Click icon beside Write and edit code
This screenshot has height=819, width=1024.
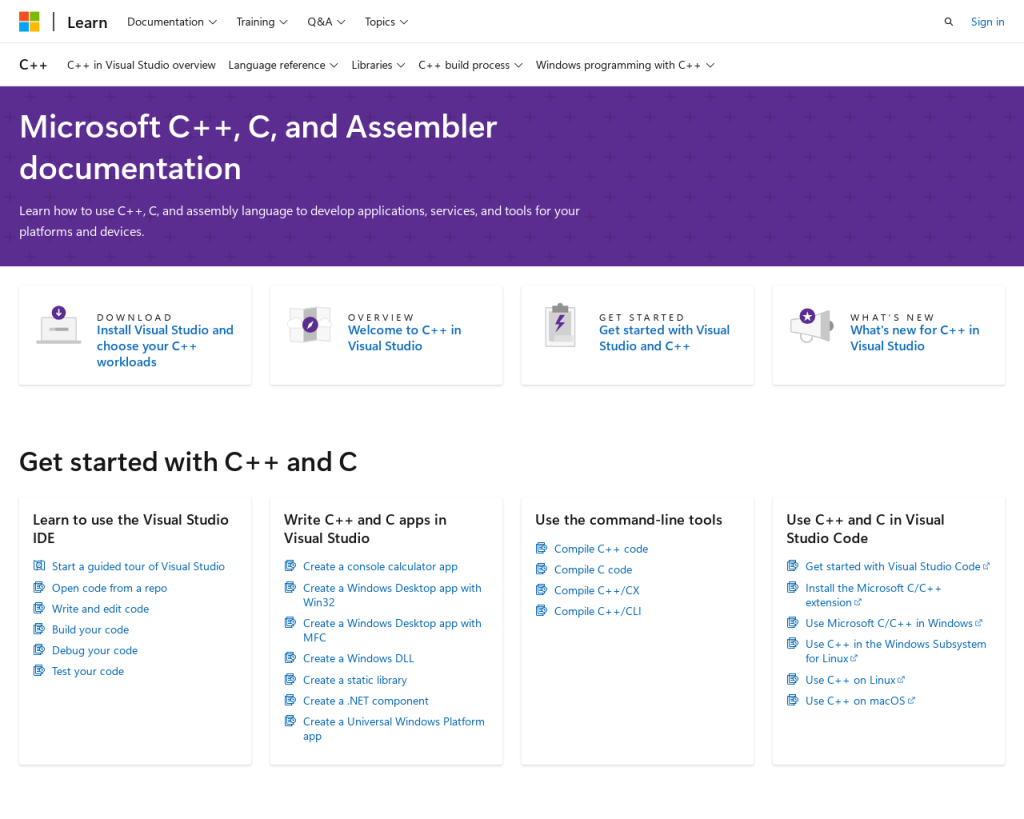pos(39,608)
